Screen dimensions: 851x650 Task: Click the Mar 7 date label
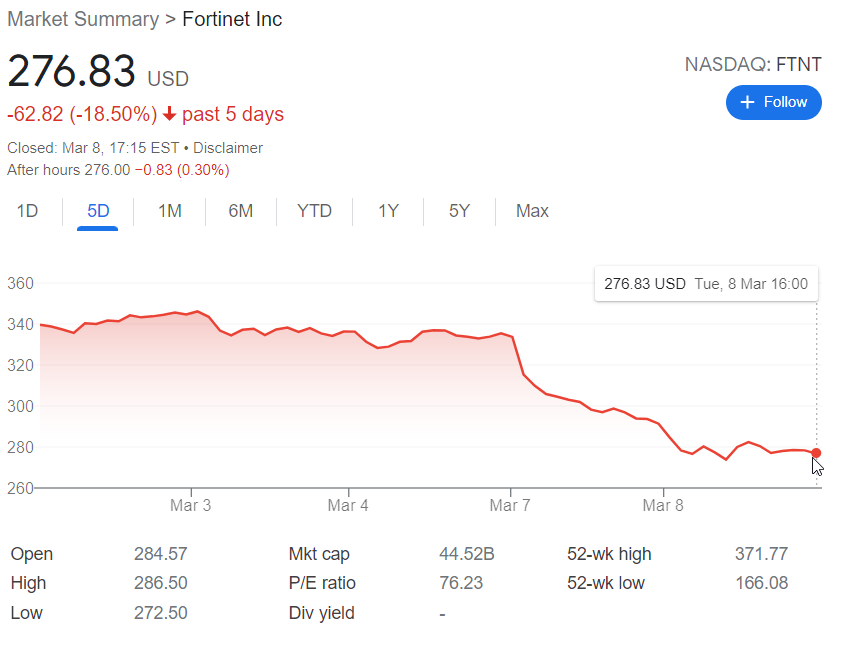[x=509, y=506]
